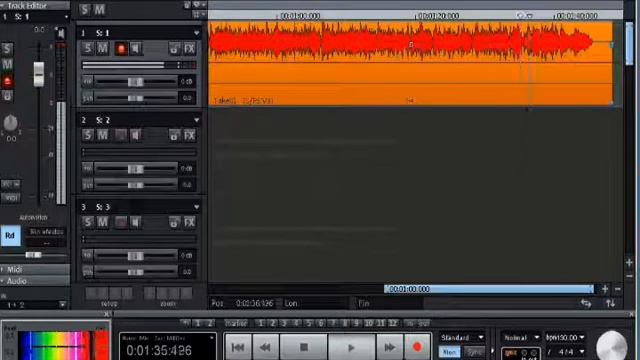Click the Track Editor pan knob

(x=11, y=123)
